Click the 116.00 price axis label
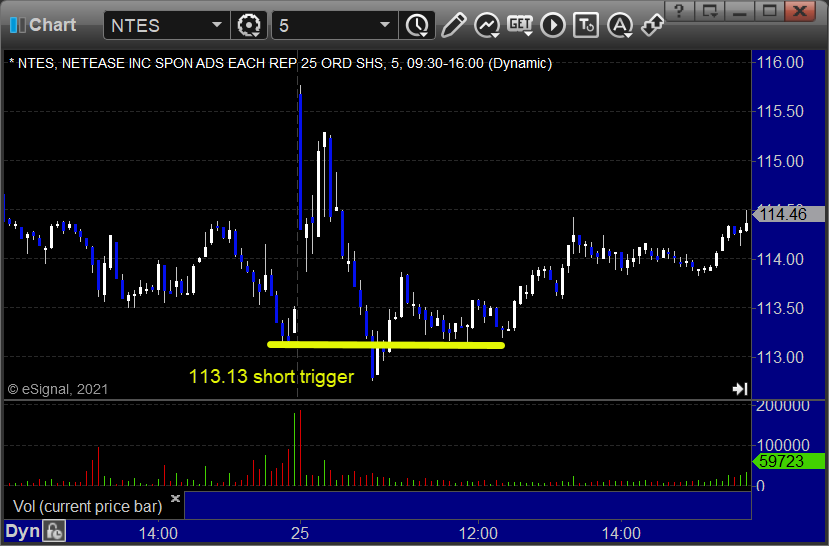This screenshot has width=829, height=546. point(780,62)
